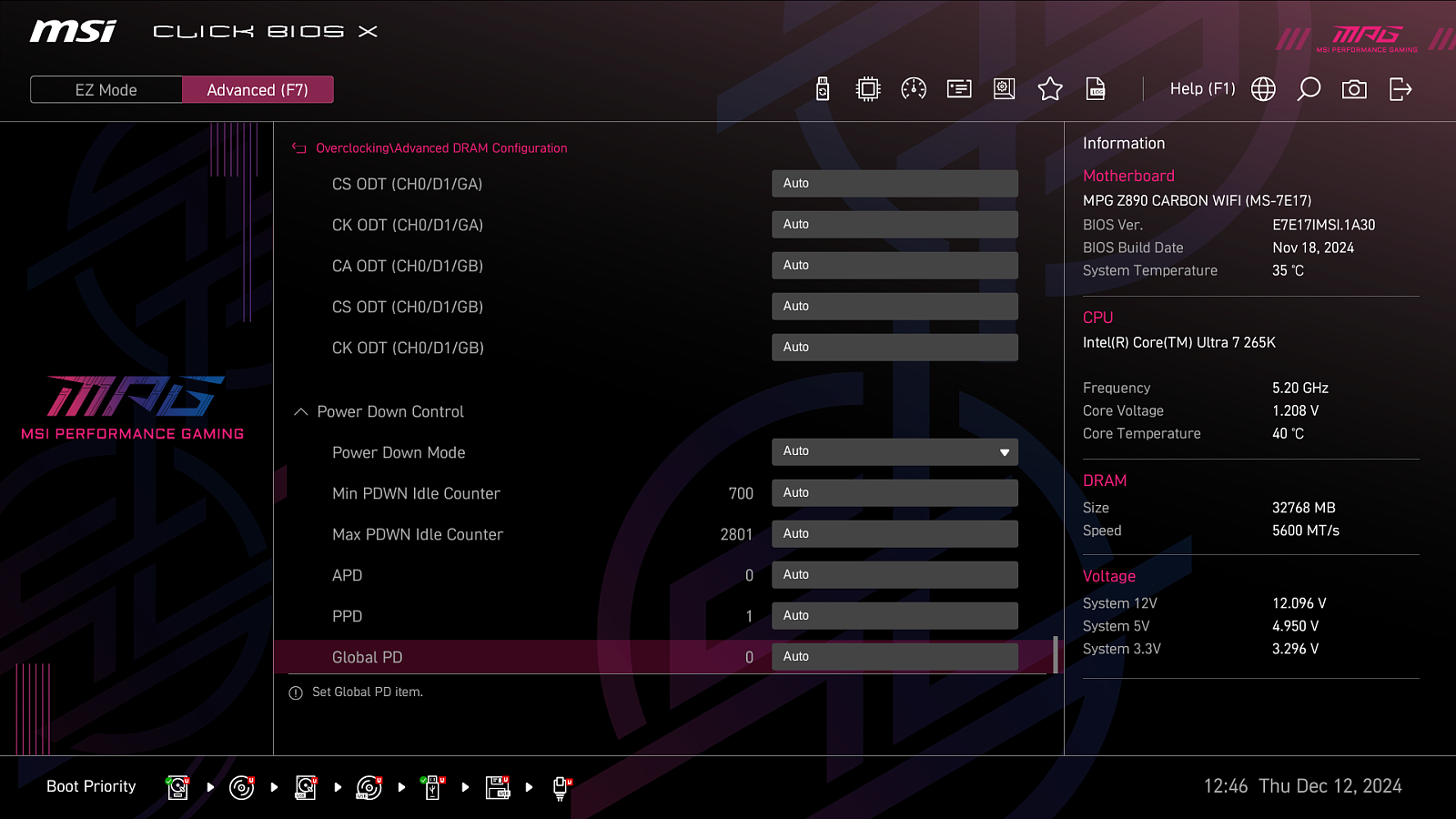1456x819 pixels.
Task: Click the CS ODT (CH0/D1/GA) label
Action: pyautogui.click(x=407, y=184)
